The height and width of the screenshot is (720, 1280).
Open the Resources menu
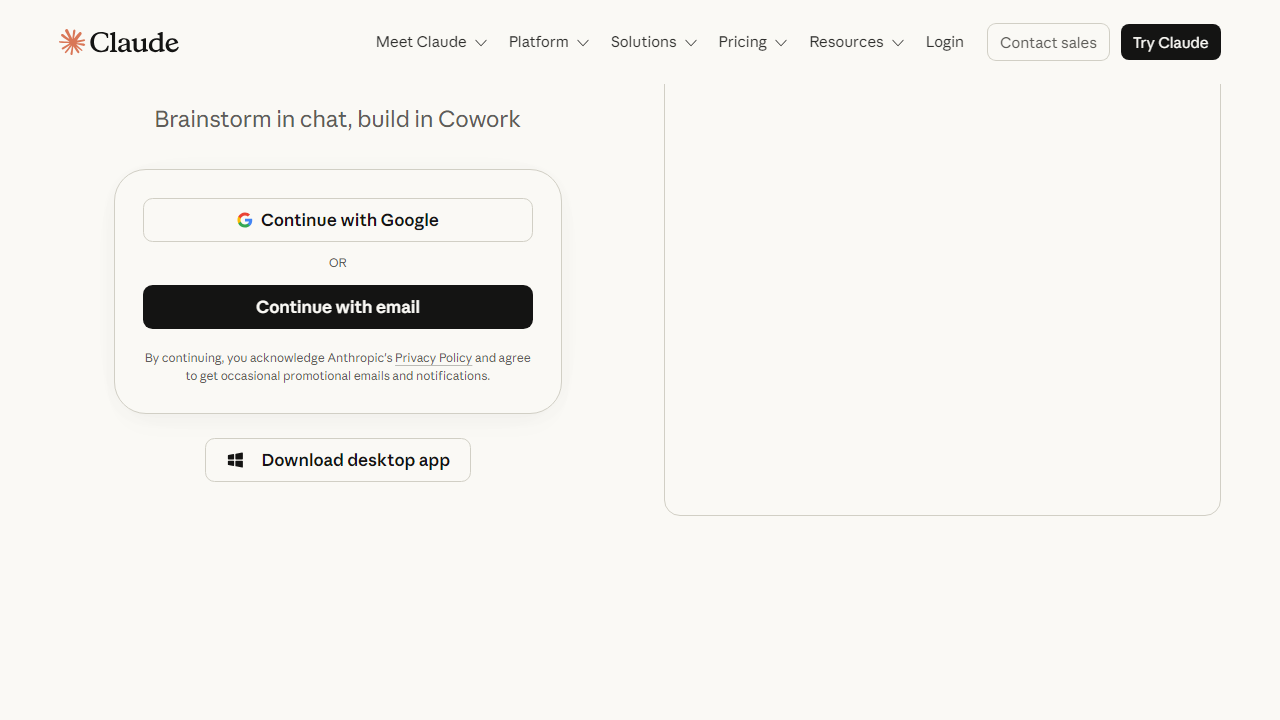857,42
